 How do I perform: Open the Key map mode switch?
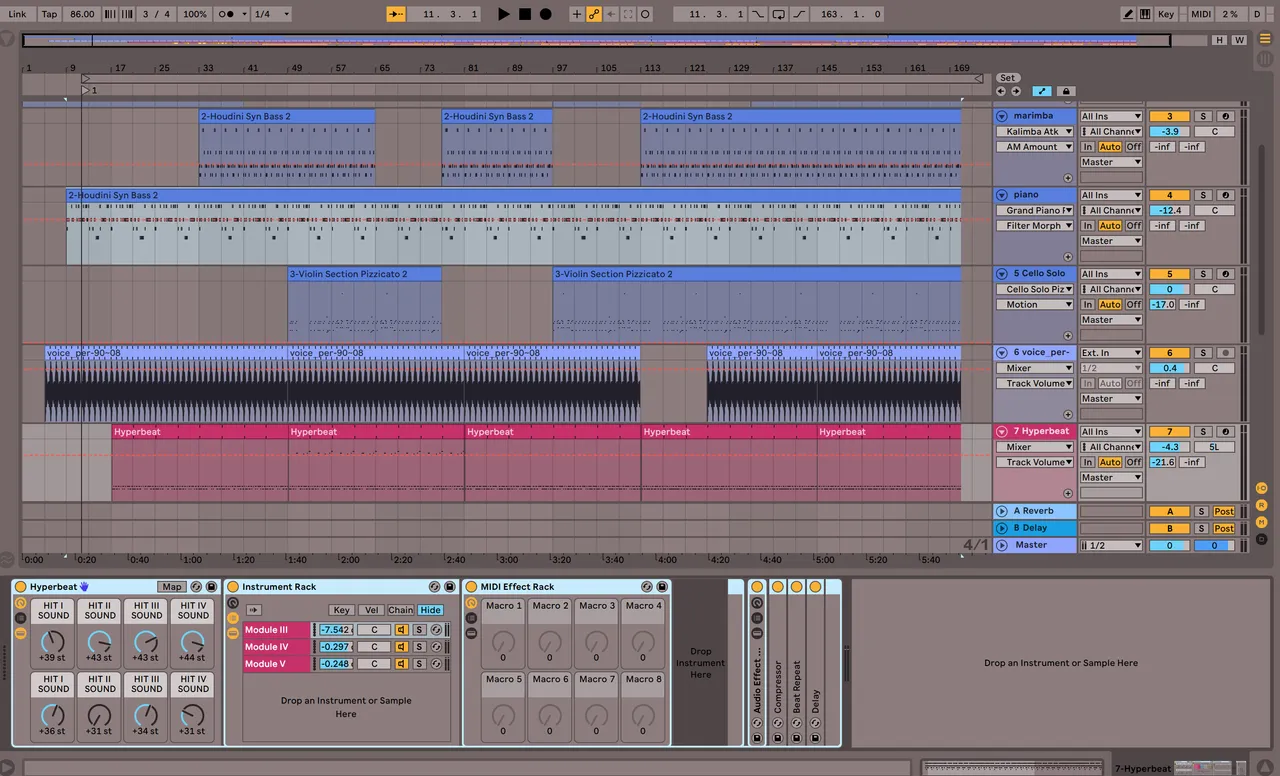click(x=1166, y=14)
